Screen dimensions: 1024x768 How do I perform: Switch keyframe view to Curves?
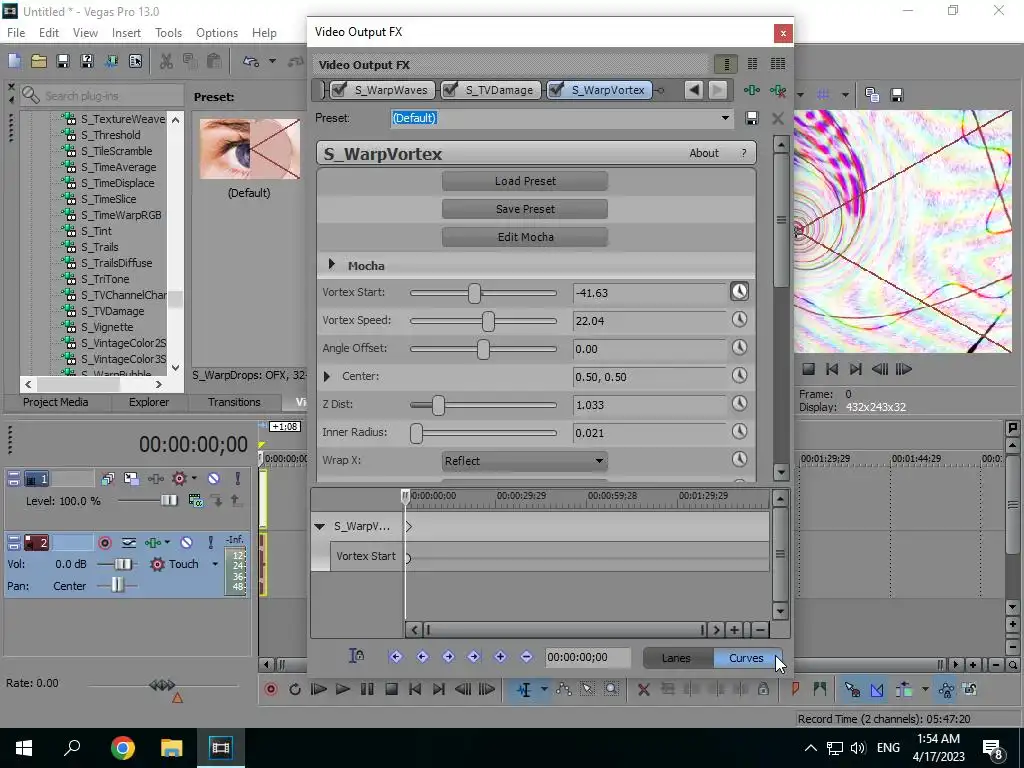[x=746, y=658]
